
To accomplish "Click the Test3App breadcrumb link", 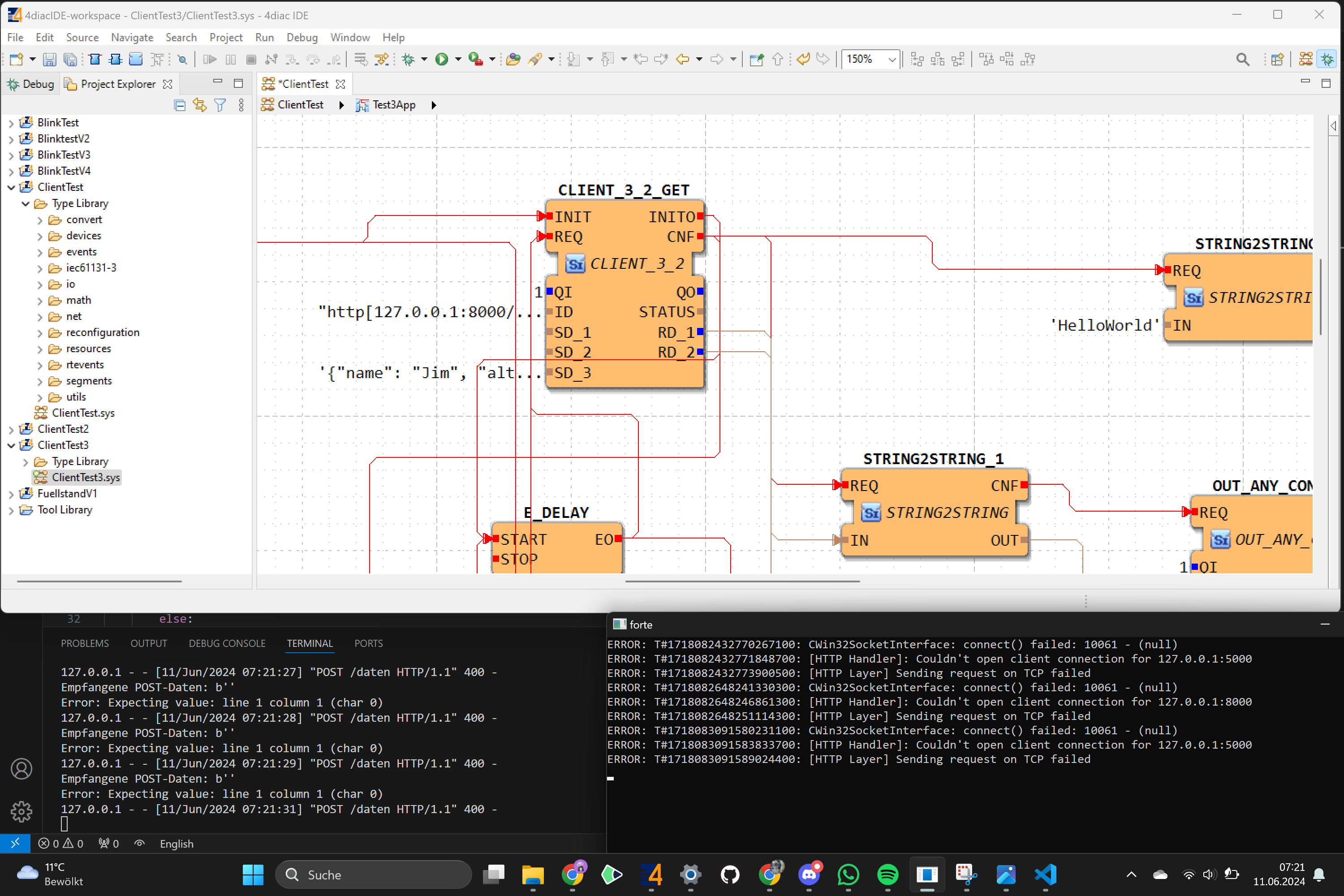I will pos(393,105).
